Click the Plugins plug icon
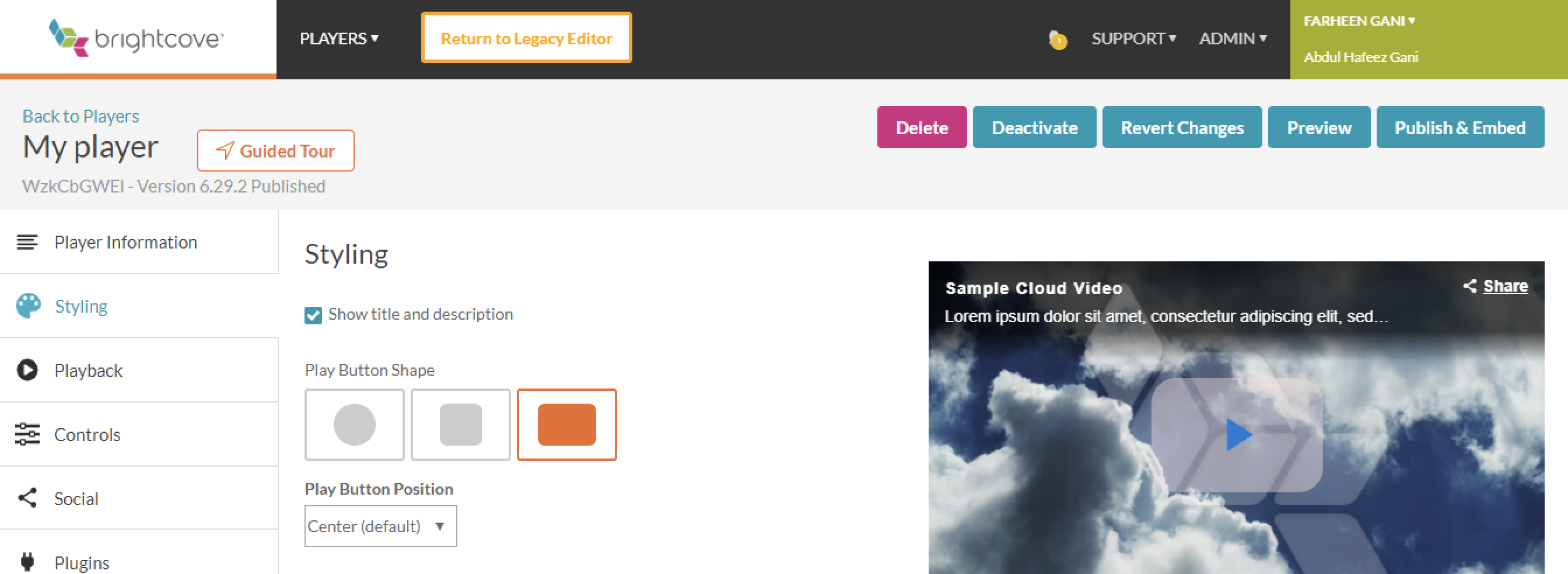Screen dimensions: 1568x574 coord(27,561)
